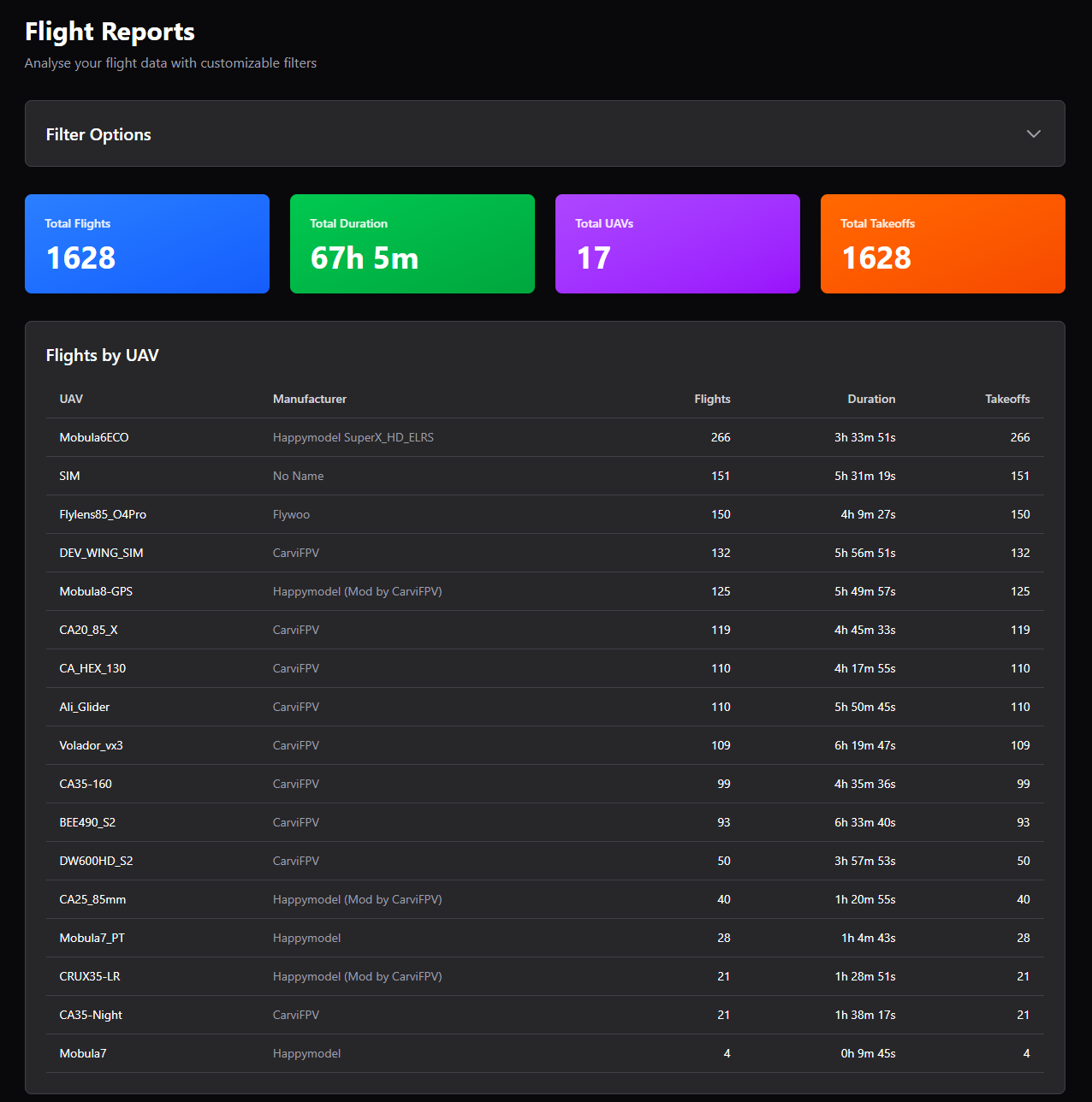
Task: Click the UAV column header
Action: (x=71, y=399)
